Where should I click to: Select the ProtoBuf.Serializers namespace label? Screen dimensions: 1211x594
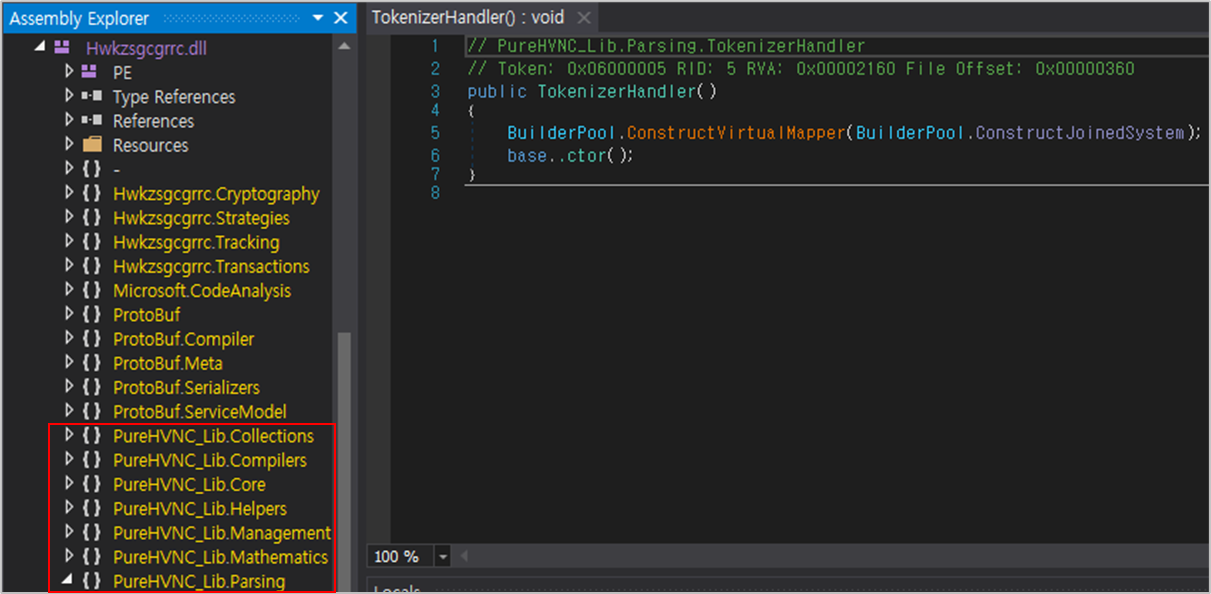tap(186, 387)
